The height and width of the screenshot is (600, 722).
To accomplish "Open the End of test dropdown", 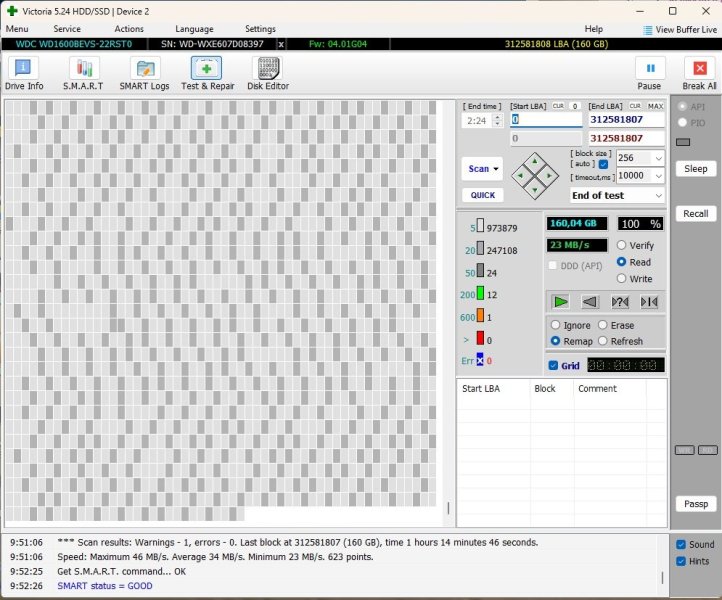I will coord(657,195).
